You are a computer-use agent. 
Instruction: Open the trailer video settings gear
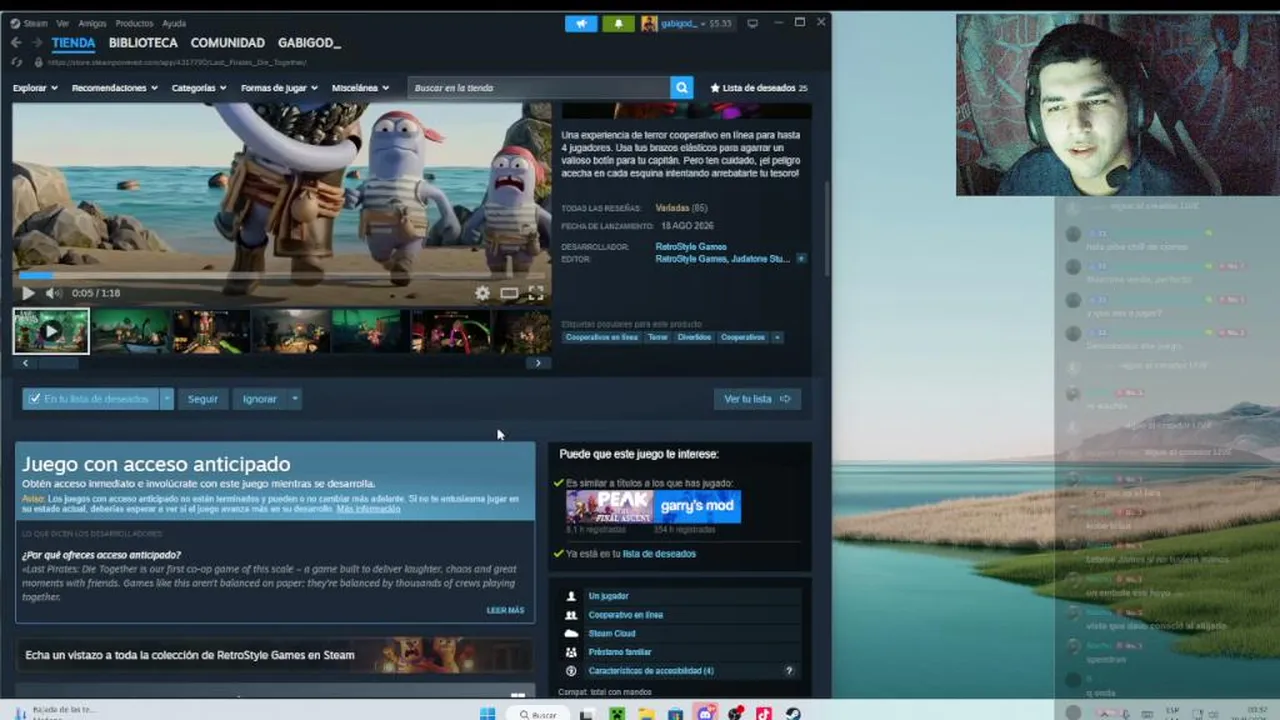tap(482, 293)
